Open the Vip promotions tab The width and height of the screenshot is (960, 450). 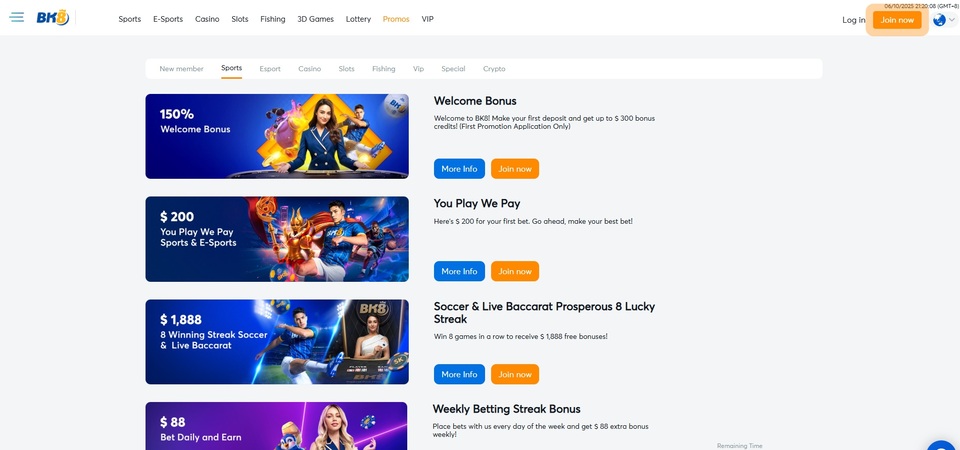tap(418, 69)
